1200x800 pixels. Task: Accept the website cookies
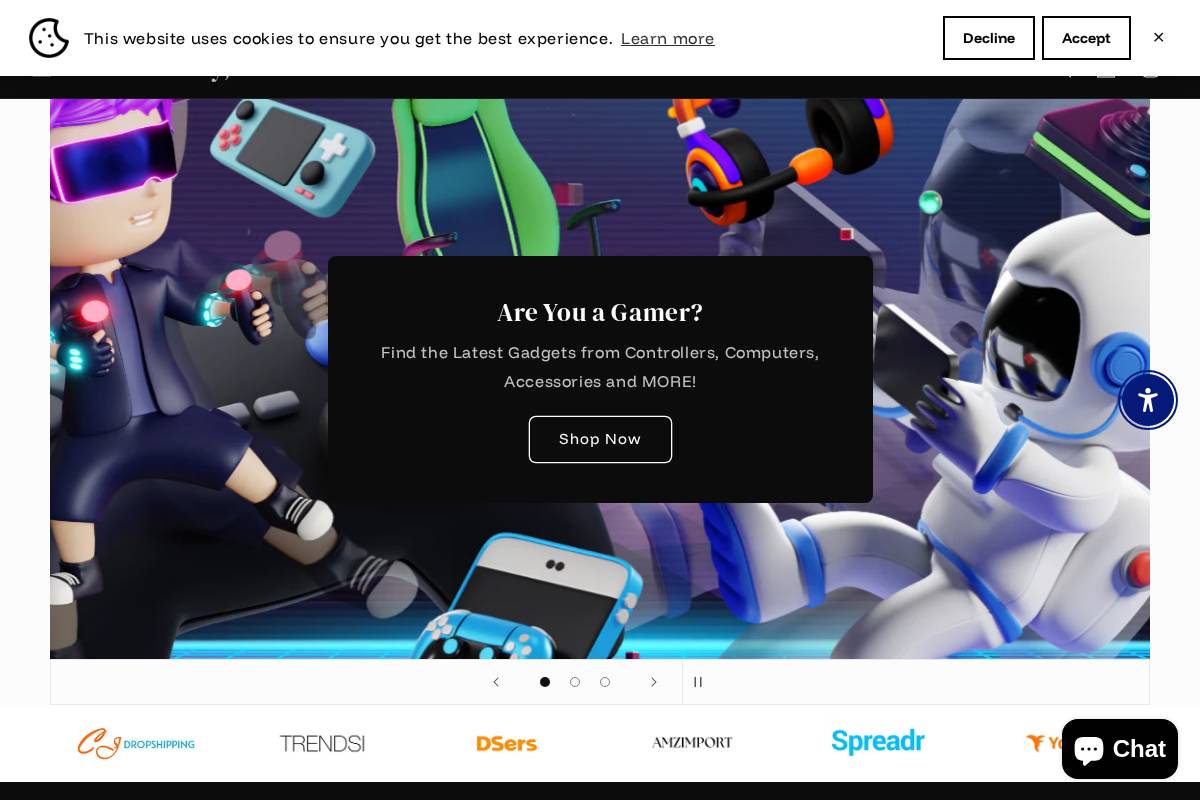coord(1086,38)
